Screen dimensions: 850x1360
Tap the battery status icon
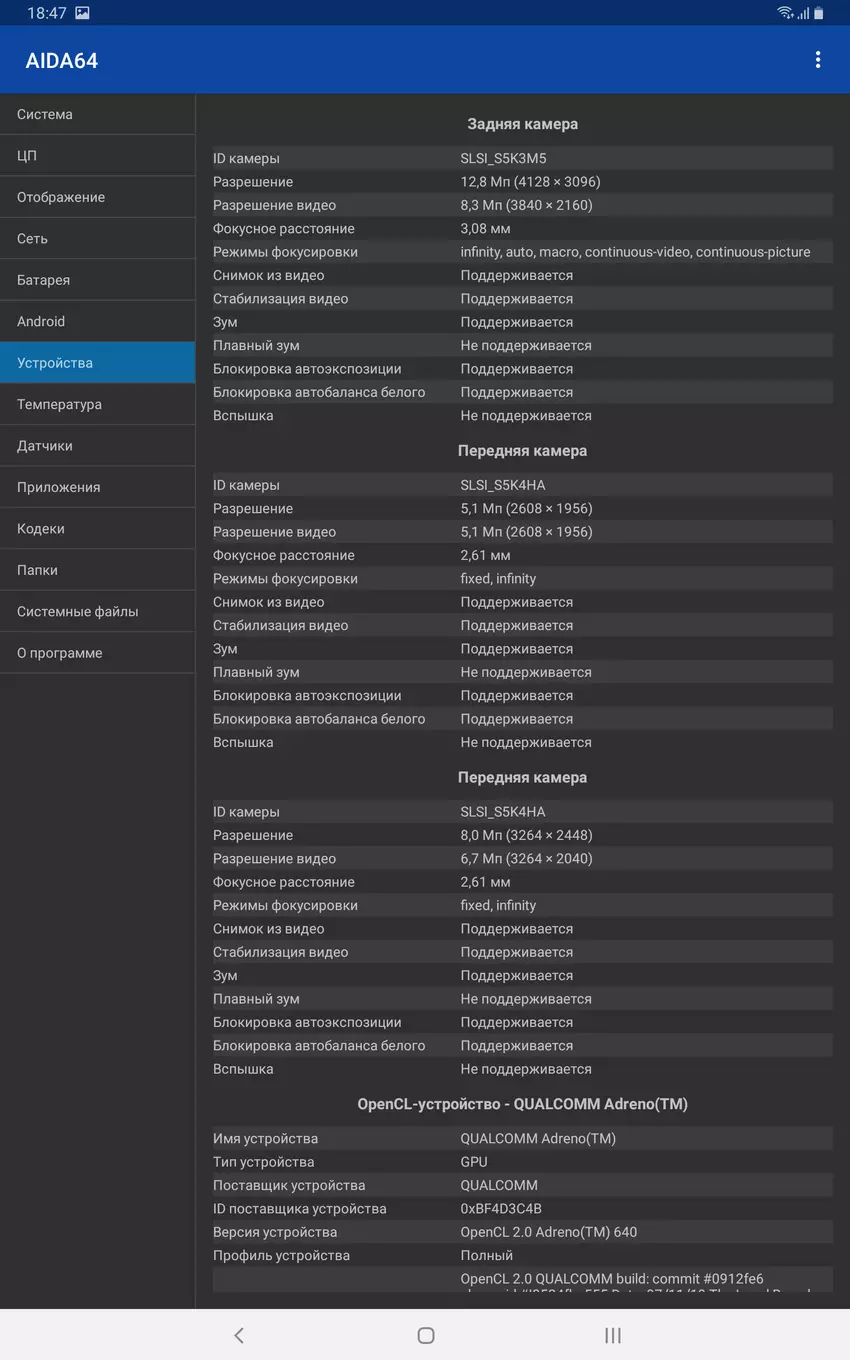pos(818,13)
